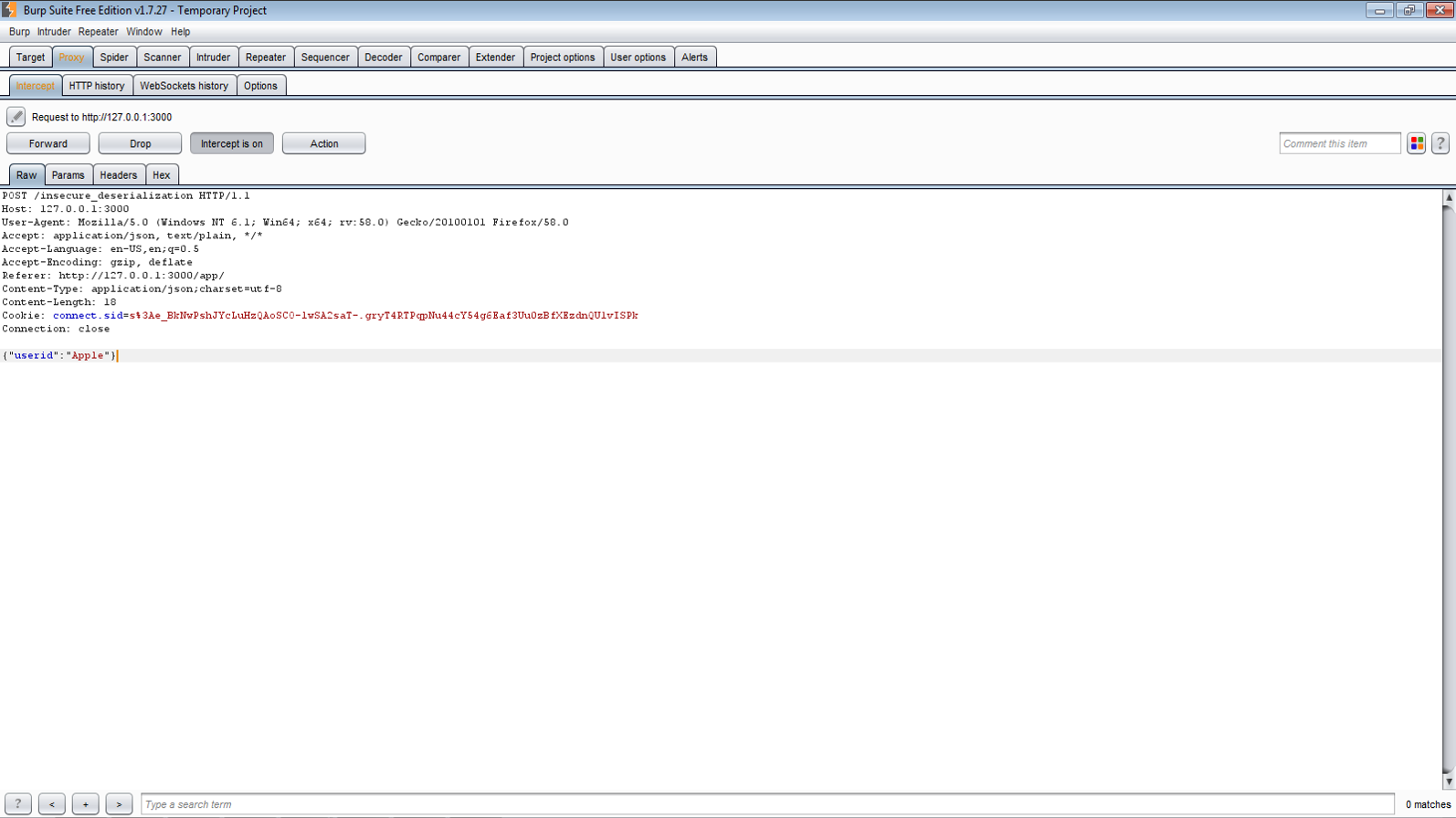Screen dimensions: 1456x818
Task: Open the Action menu button
Action: (x=324, y=143)
